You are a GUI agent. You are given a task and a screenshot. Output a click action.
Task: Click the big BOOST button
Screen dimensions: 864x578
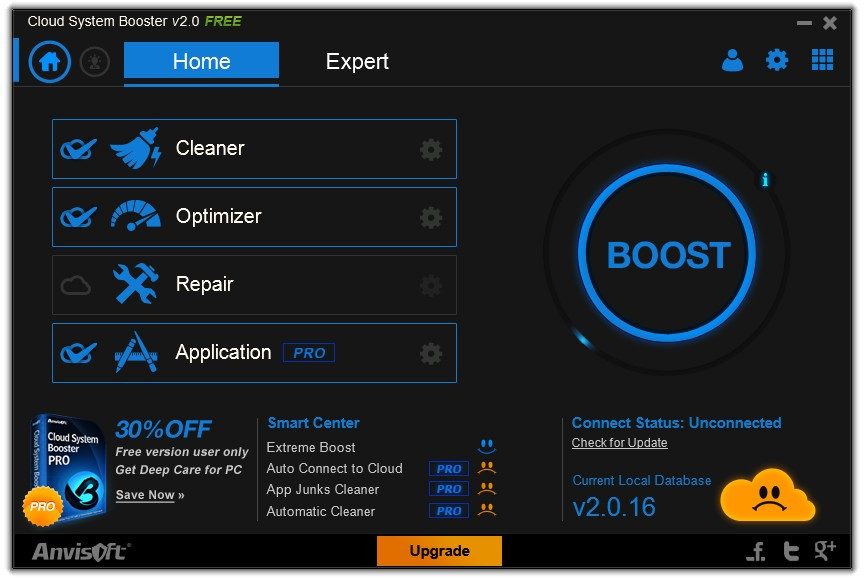(667, 254)
